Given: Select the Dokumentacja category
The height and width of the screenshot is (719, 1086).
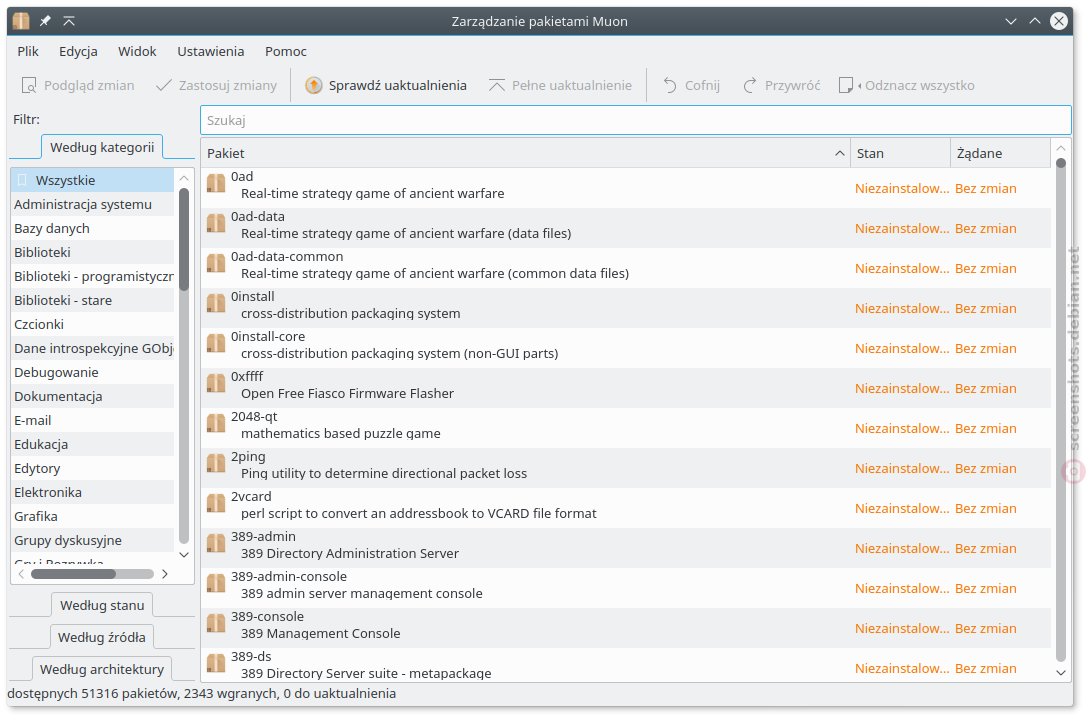Looking at the screenshot, I should [92, 396].
